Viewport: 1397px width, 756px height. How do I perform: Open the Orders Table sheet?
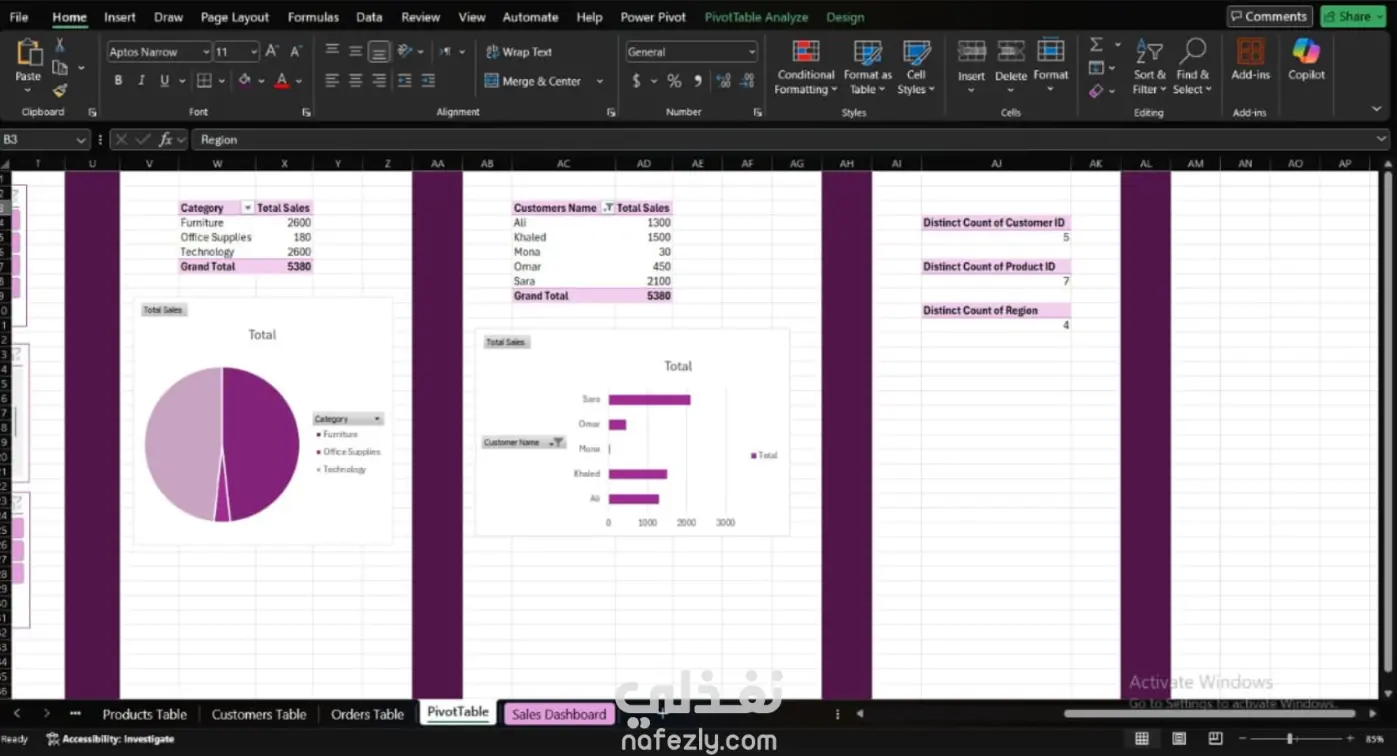(x=367, y=714)
